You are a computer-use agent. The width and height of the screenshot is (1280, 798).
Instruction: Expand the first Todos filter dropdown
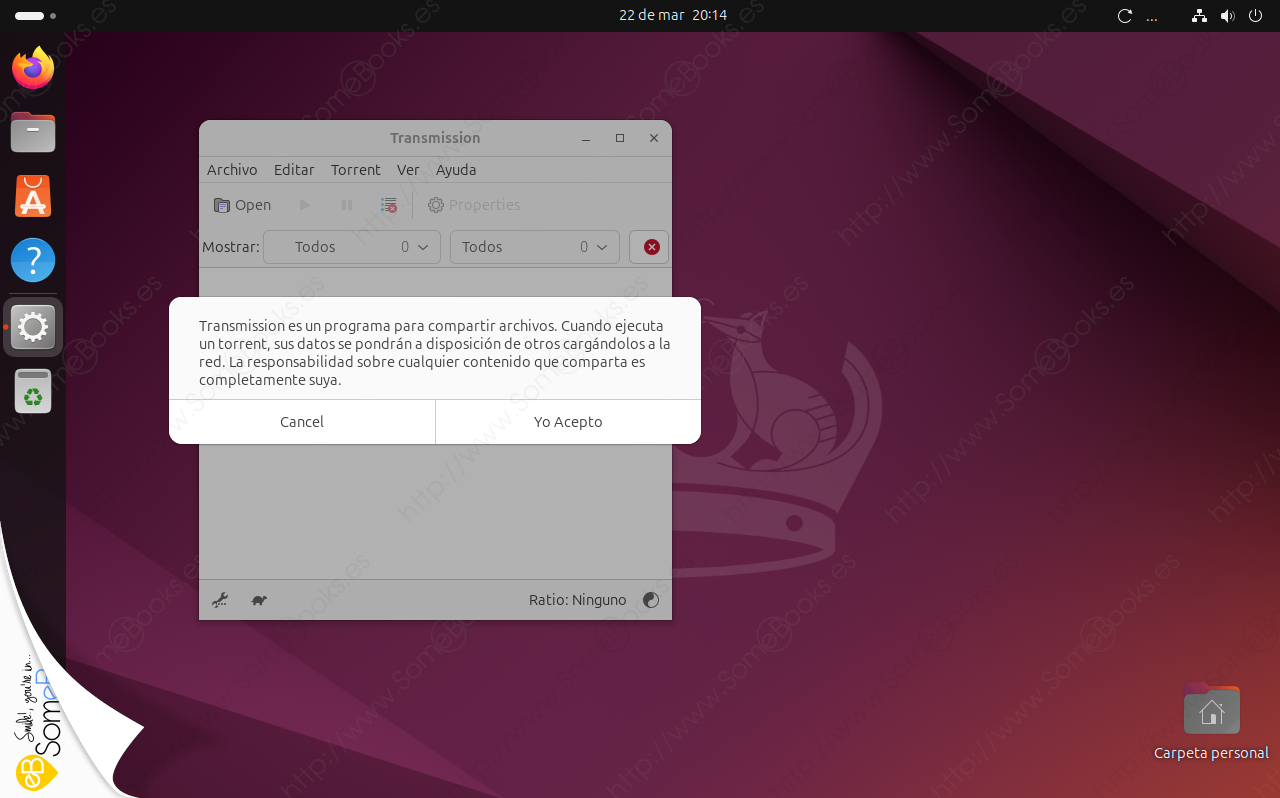point(351,247)
